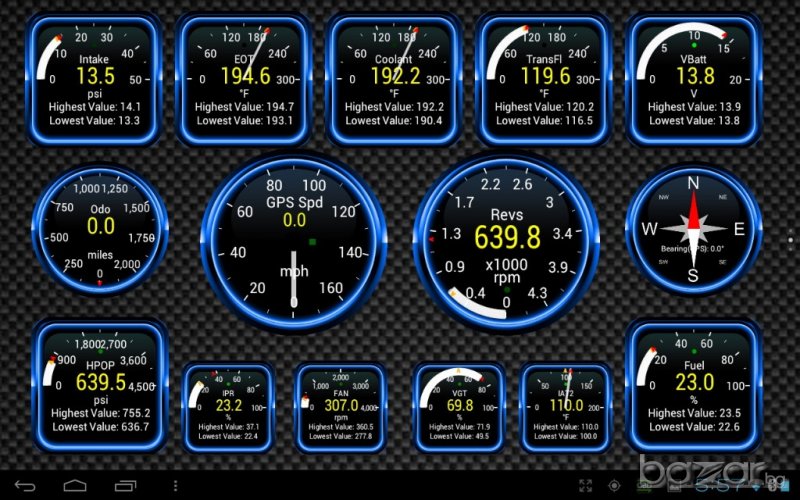Screen dimensions: 800x500
Task: Tap the Odo miles gauge
Action: pyautogui.click(x=100, y=228)
